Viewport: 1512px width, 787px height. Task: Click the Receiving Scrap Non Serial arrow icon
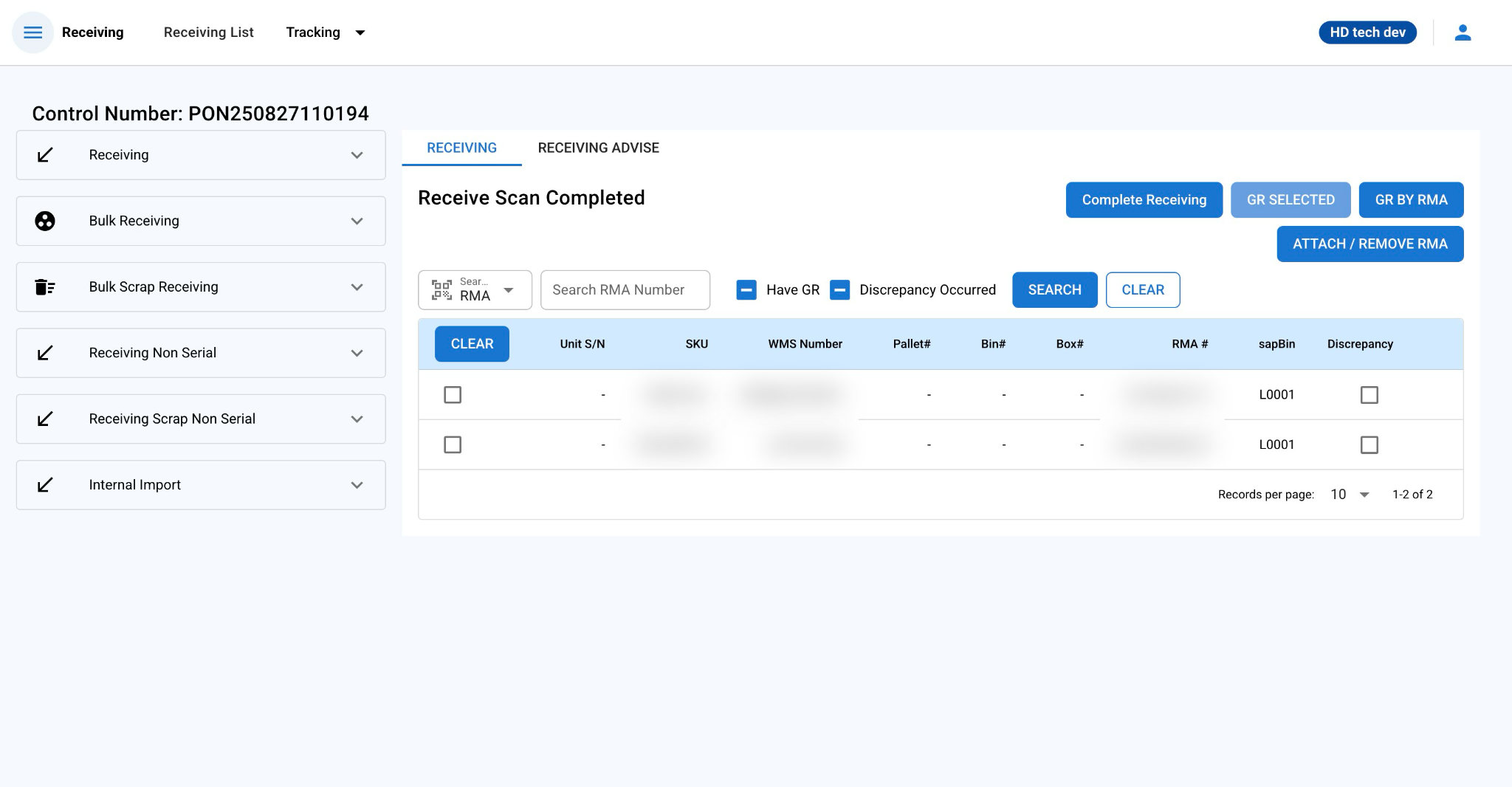pos(45,419)
